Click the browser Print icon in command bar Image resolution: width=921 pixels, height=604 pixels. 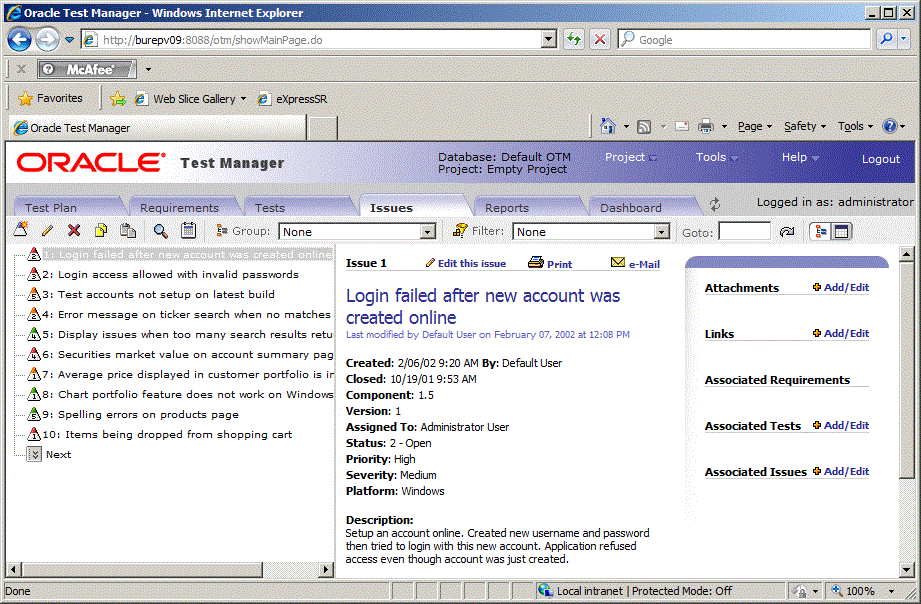click(x=705, y=126)
